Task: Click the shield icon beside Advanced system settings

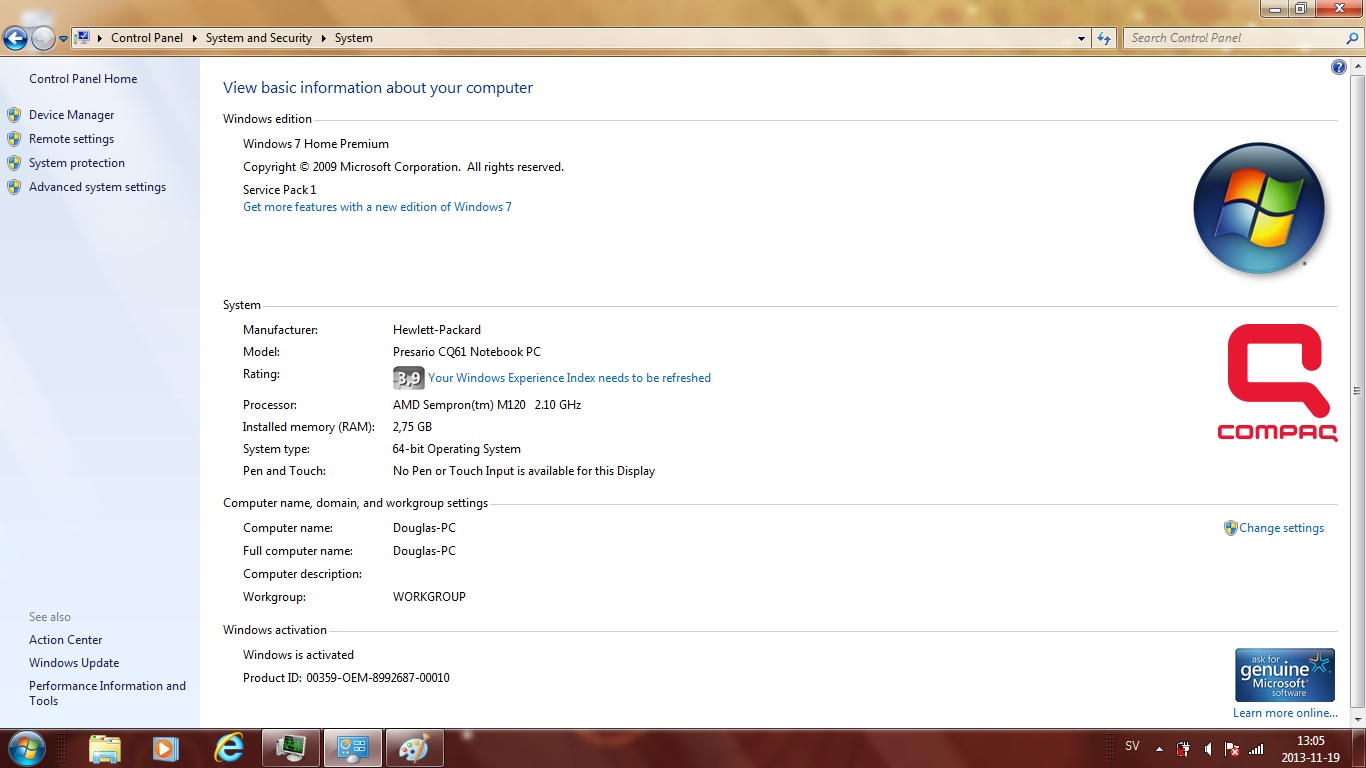Action: pyautogui.click(x=14, y=187)
